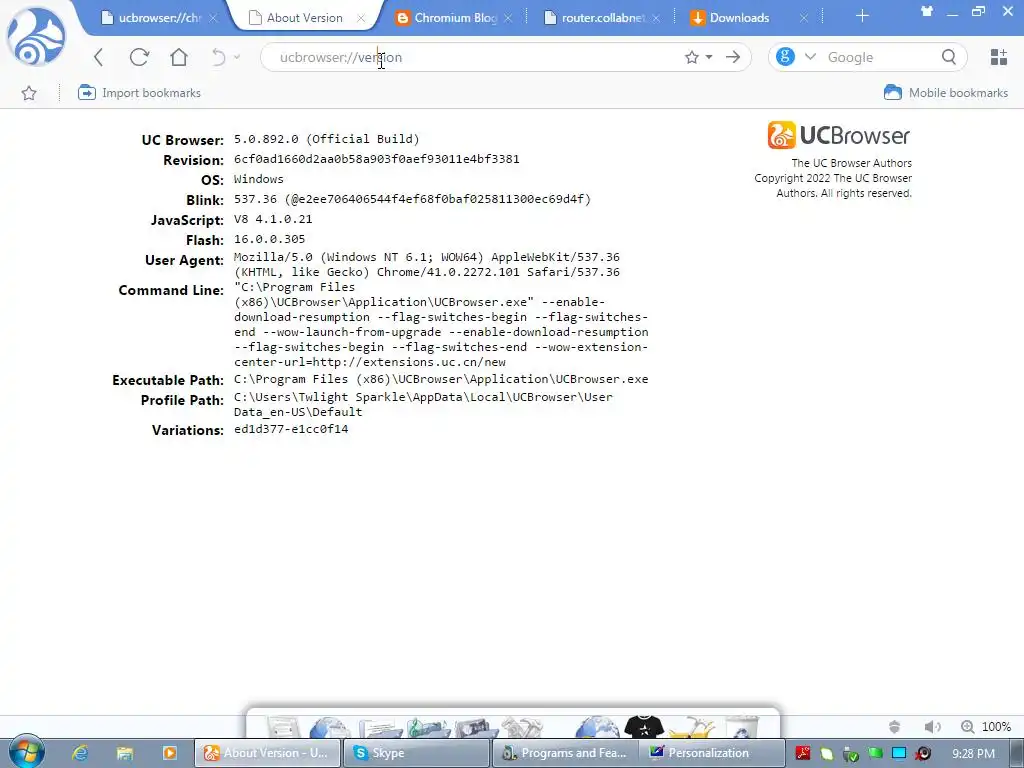Click the safely remove hardware tray icon

click(x=851, y=754)
